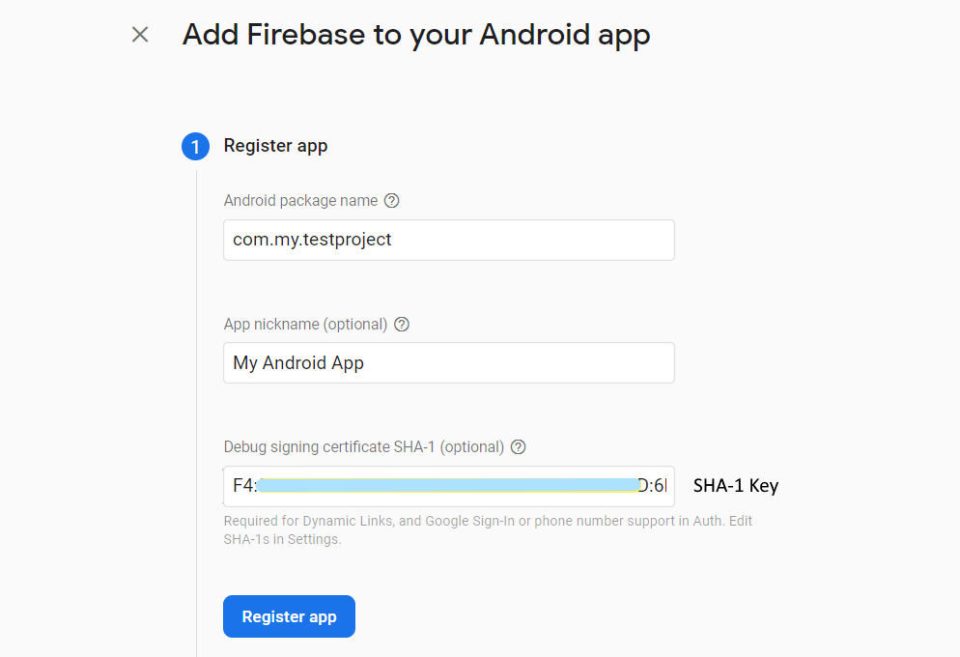960x657 pixels.
Task: Click the question mark beside package name
Action: click(x=392, y=200)
